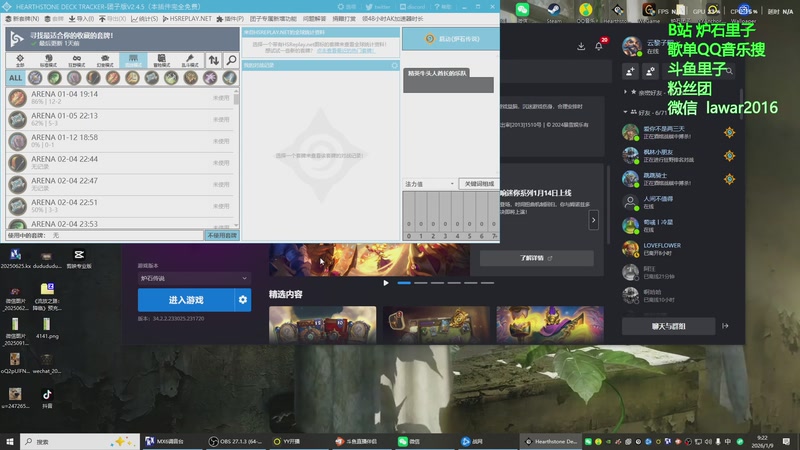Open the Battle.net downloads icon
This screenshot has width=800, height=450.
click(x=581, y=46)
